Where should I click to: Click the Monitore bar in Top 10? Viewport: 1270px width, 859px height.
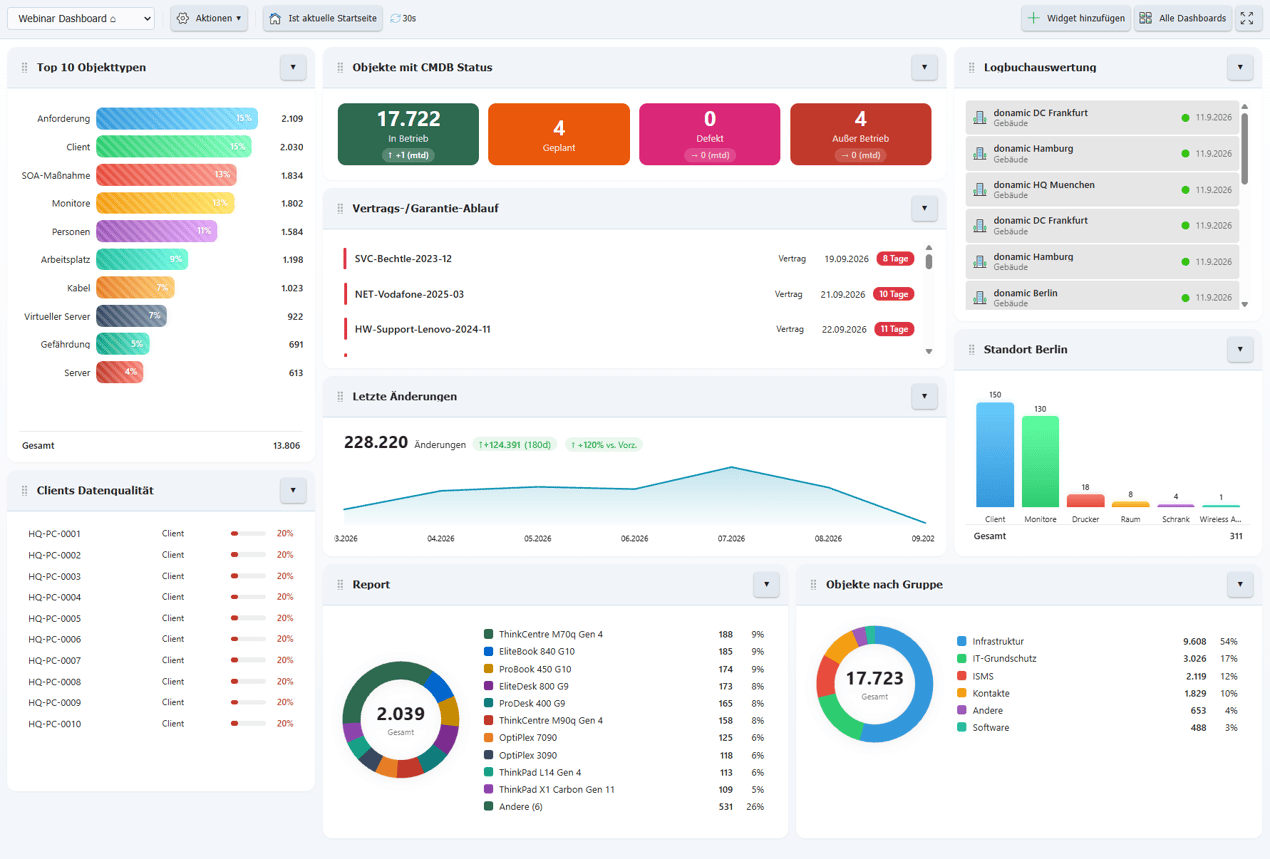(165, 203)
